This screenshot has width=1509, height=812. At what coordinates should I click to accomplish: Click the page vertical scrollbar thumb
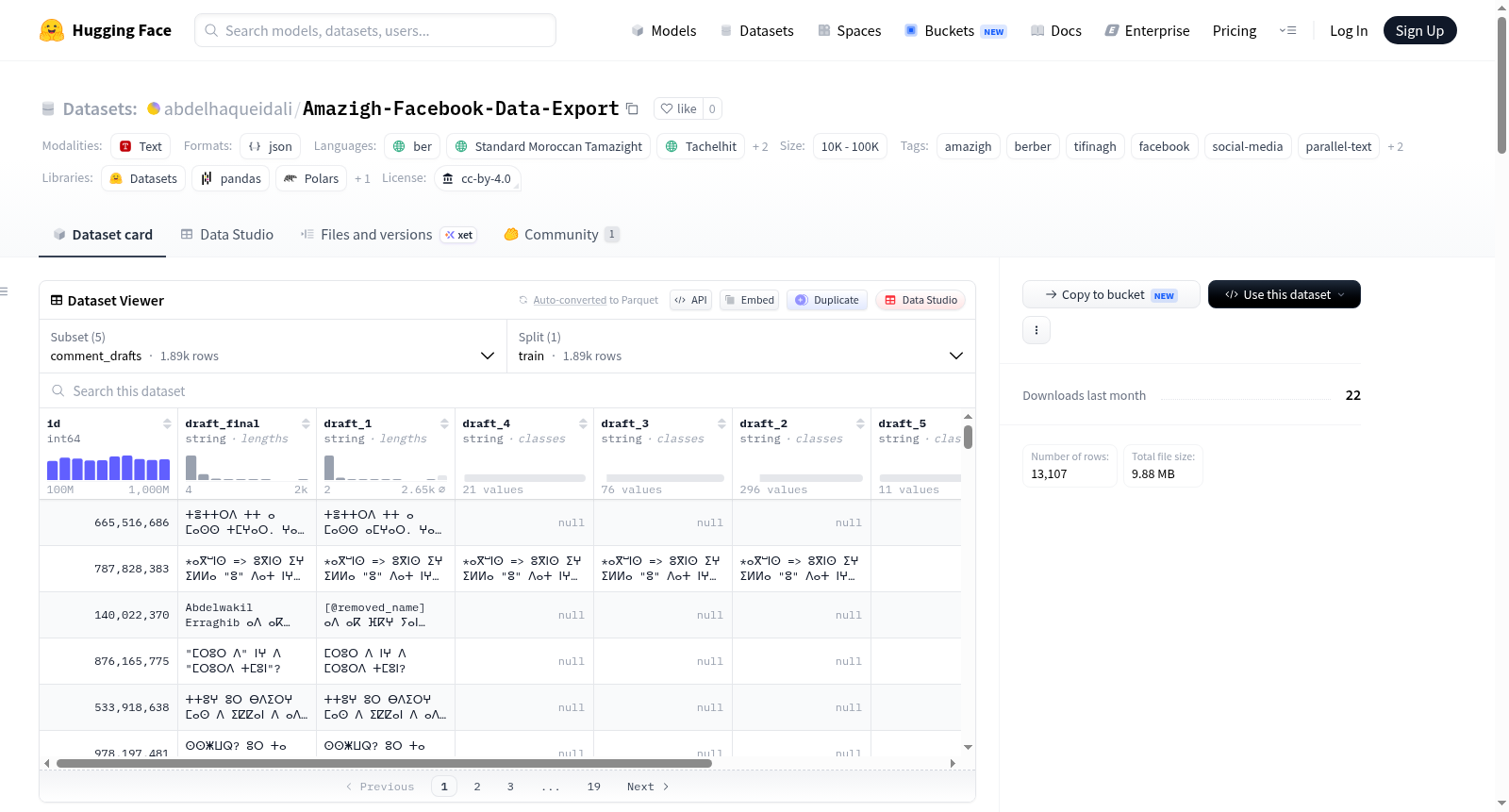point(1501,85)
